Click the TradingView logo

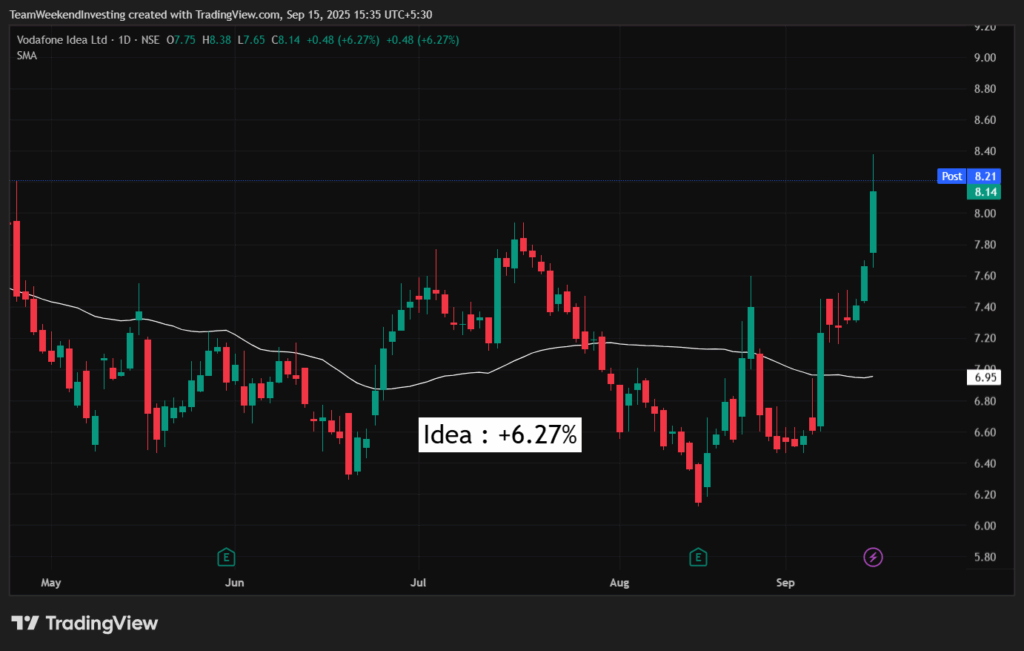pyautogui.click(x=84, y=623)
